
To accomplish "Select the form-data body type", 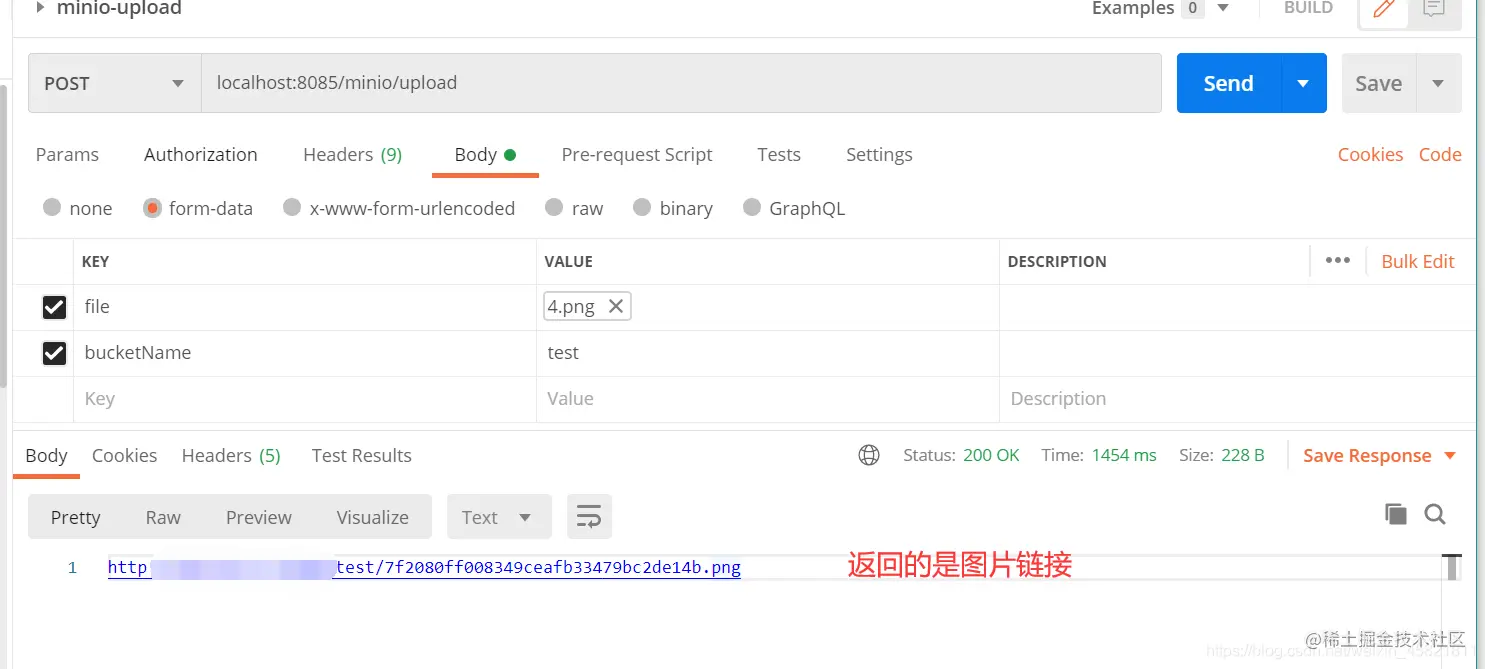I will 152,208.
